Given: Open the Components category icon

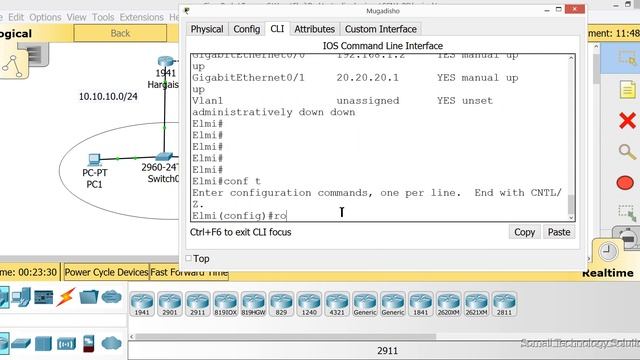Looking at the screenshot, I should tap(44, 297).
